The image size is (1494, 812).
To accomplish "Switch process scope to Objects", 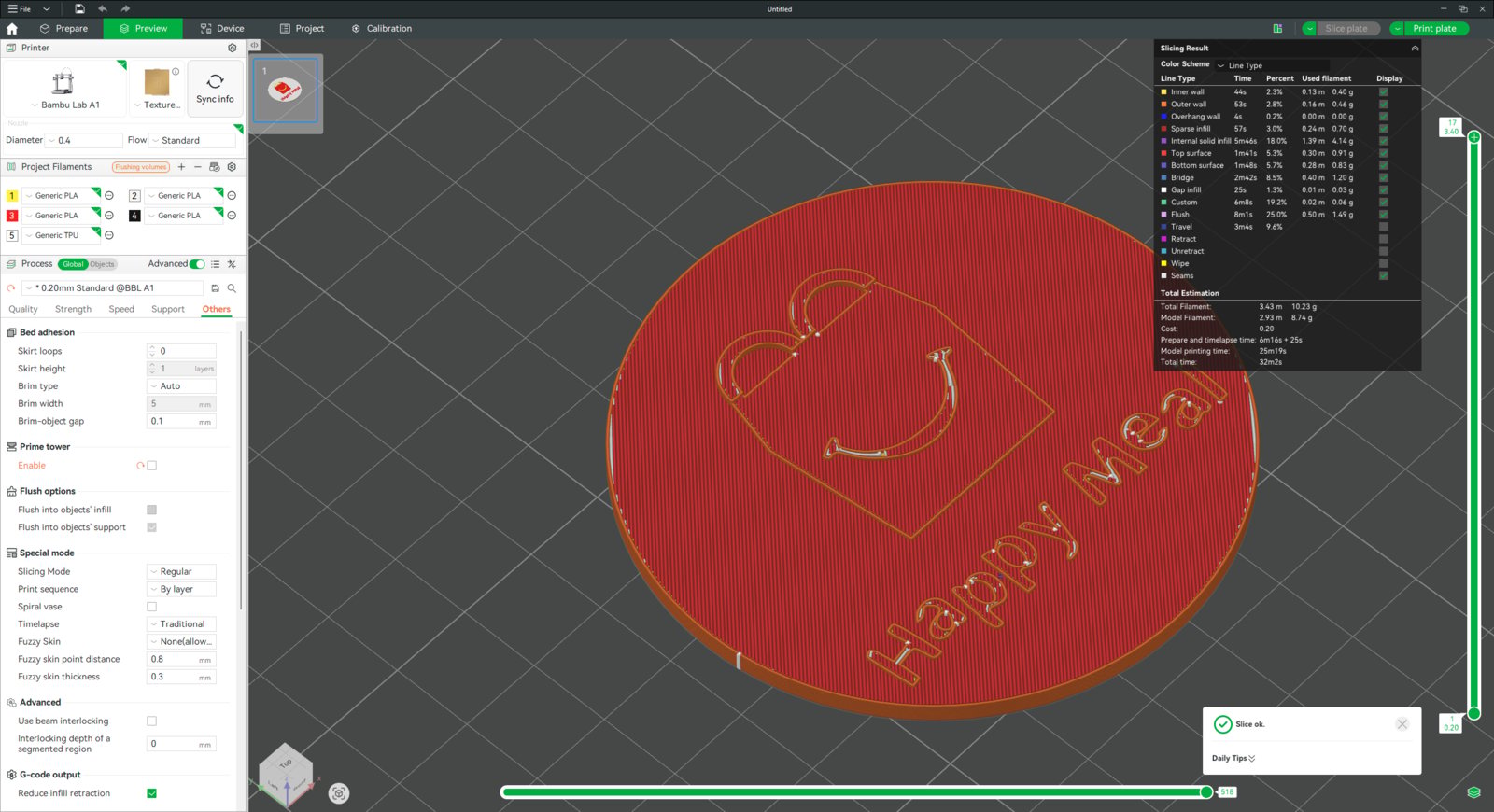I will click(103, 264).
